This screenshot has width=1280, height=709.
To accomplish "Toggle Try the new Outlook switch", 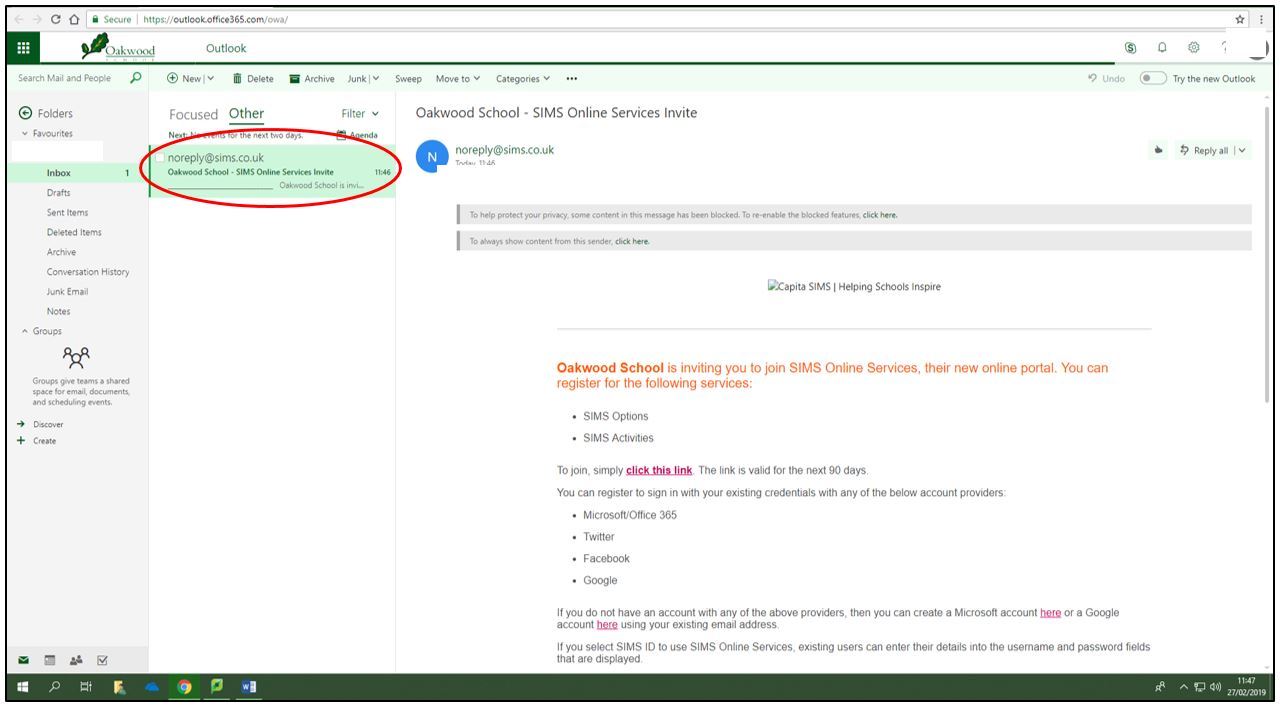I will (1153, 78).
